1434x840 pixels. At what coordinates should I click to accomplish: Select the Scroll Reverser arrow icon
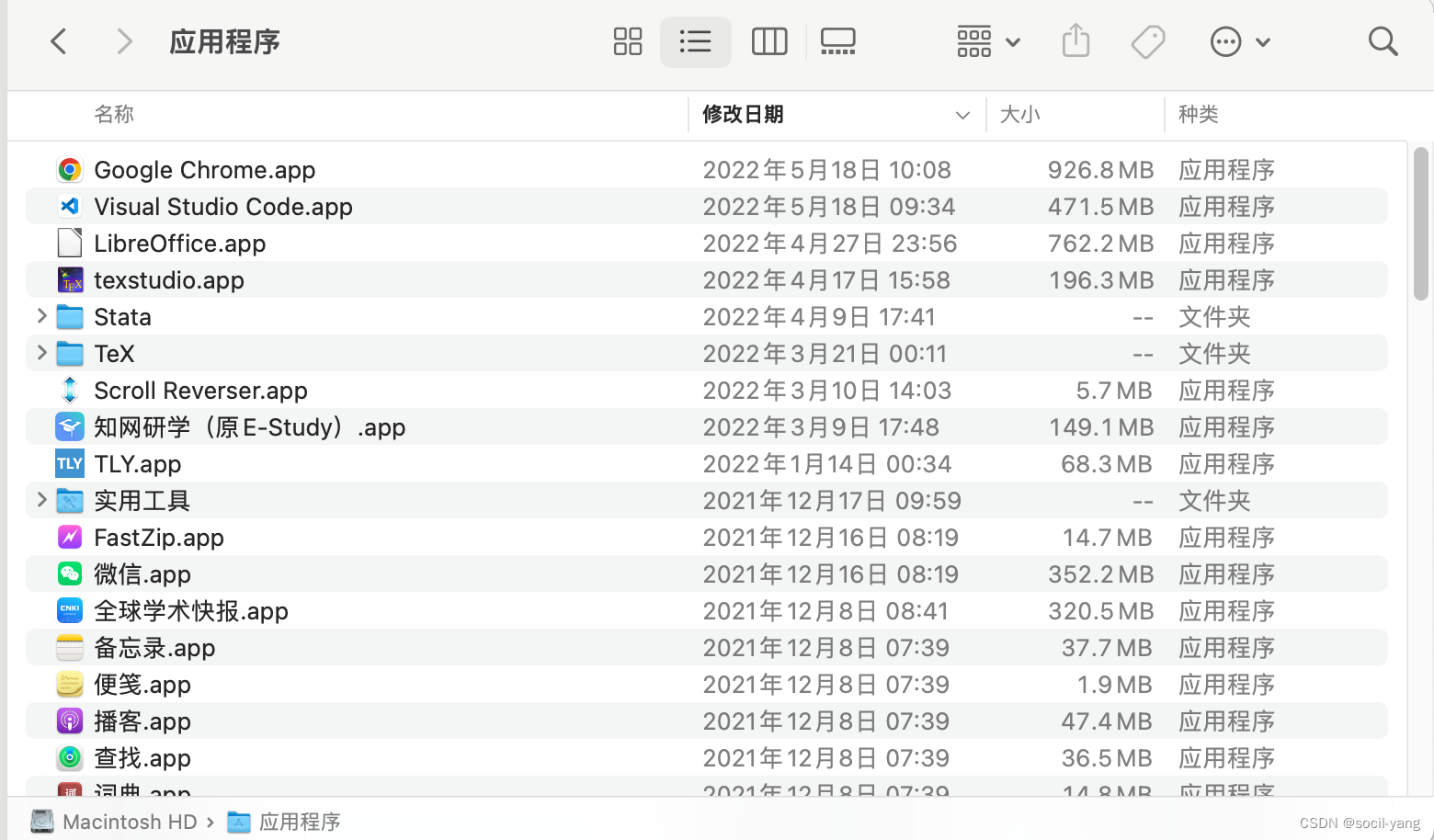point(70,391)
